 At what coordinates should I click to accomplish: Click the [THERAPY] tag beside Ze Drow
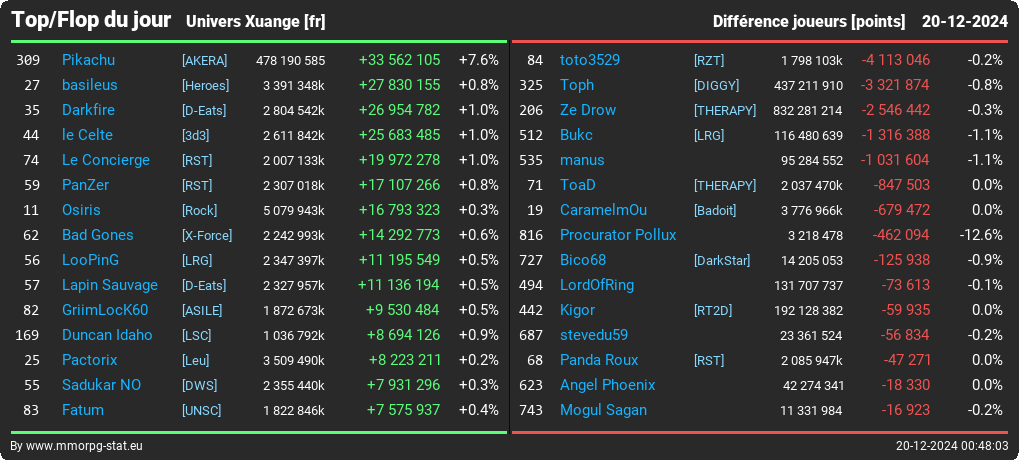725,110
